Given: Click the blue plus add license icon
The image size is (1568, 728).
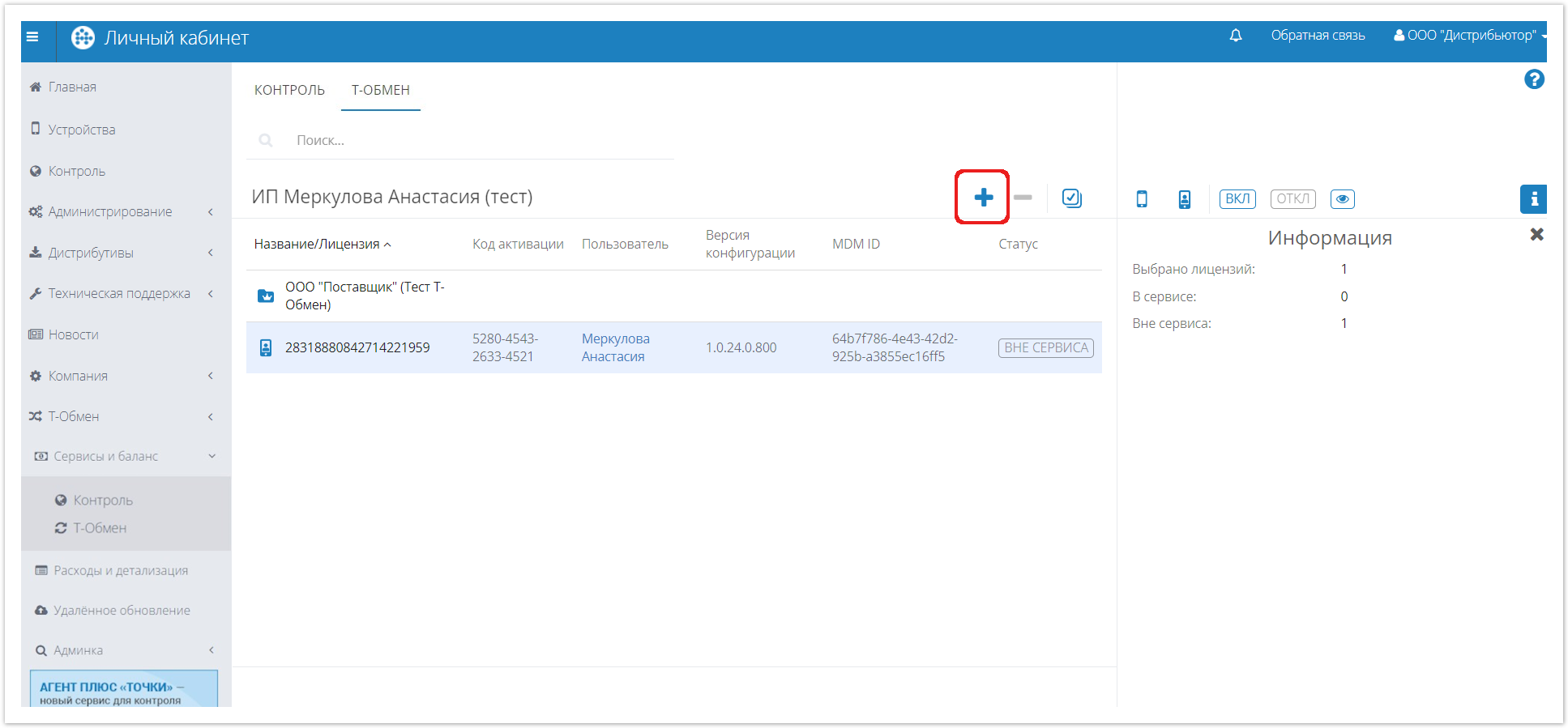Looking at the screenshot, I should coord(983,198).
